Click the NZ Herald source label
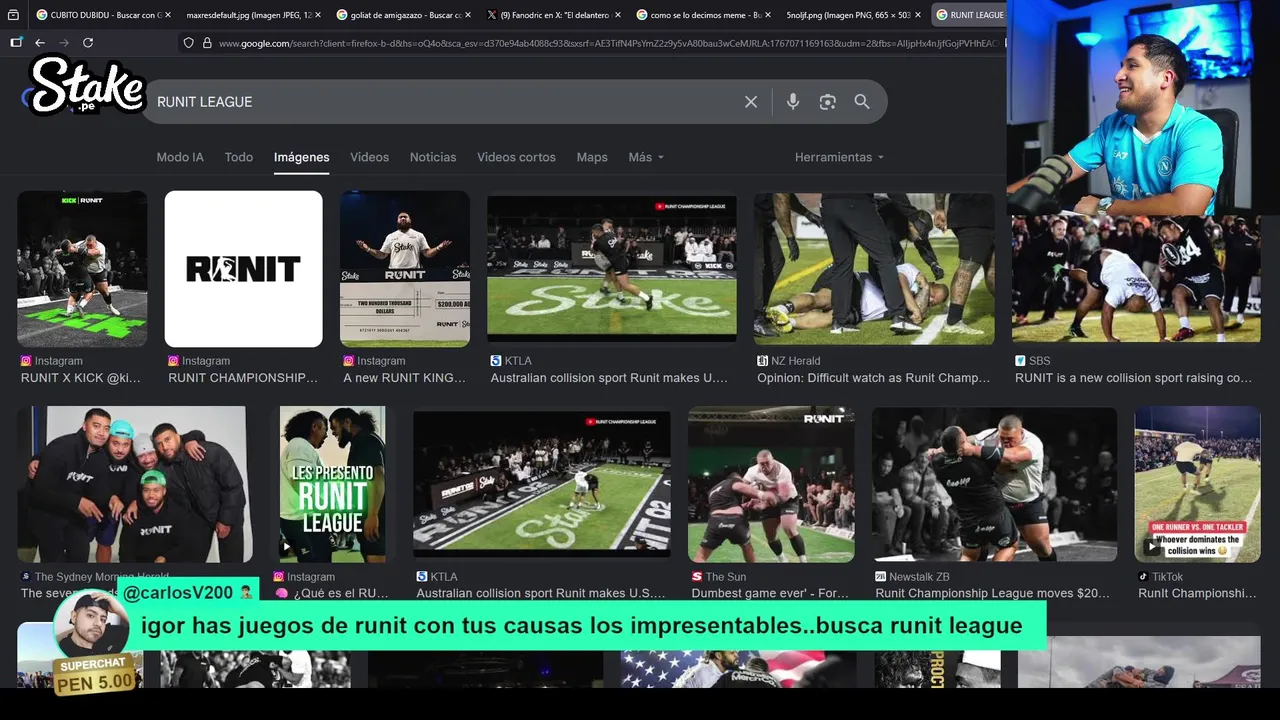 [x=795, y=361]
